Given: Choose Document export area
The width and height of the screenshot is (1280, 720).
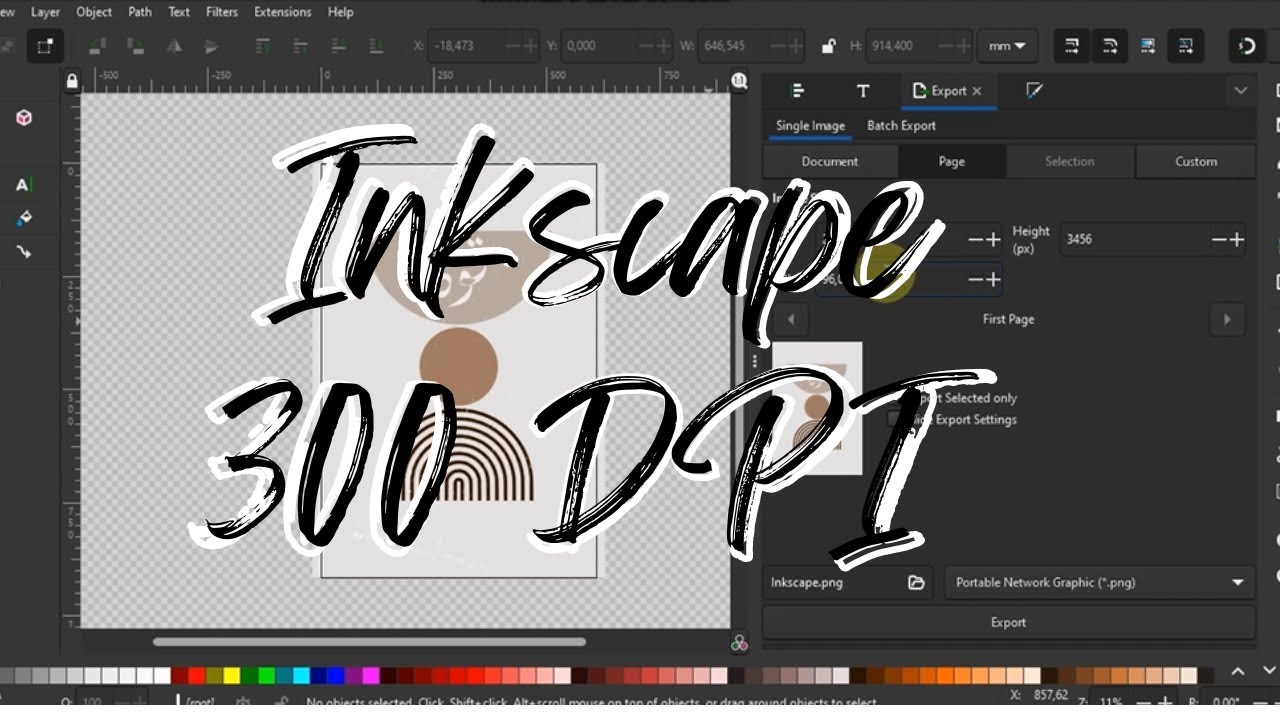Looking at the screenshot, I should (x=830, y=161).
